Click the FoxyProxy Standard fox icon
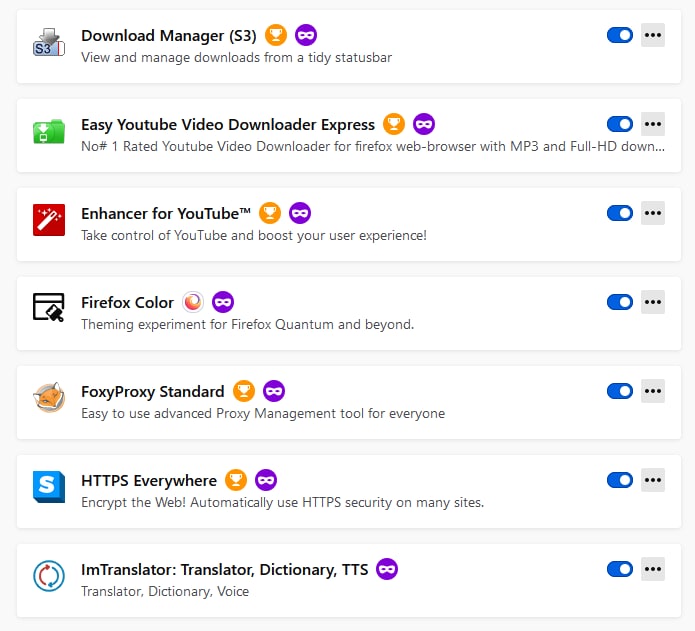695x631 pixels. 49,397
